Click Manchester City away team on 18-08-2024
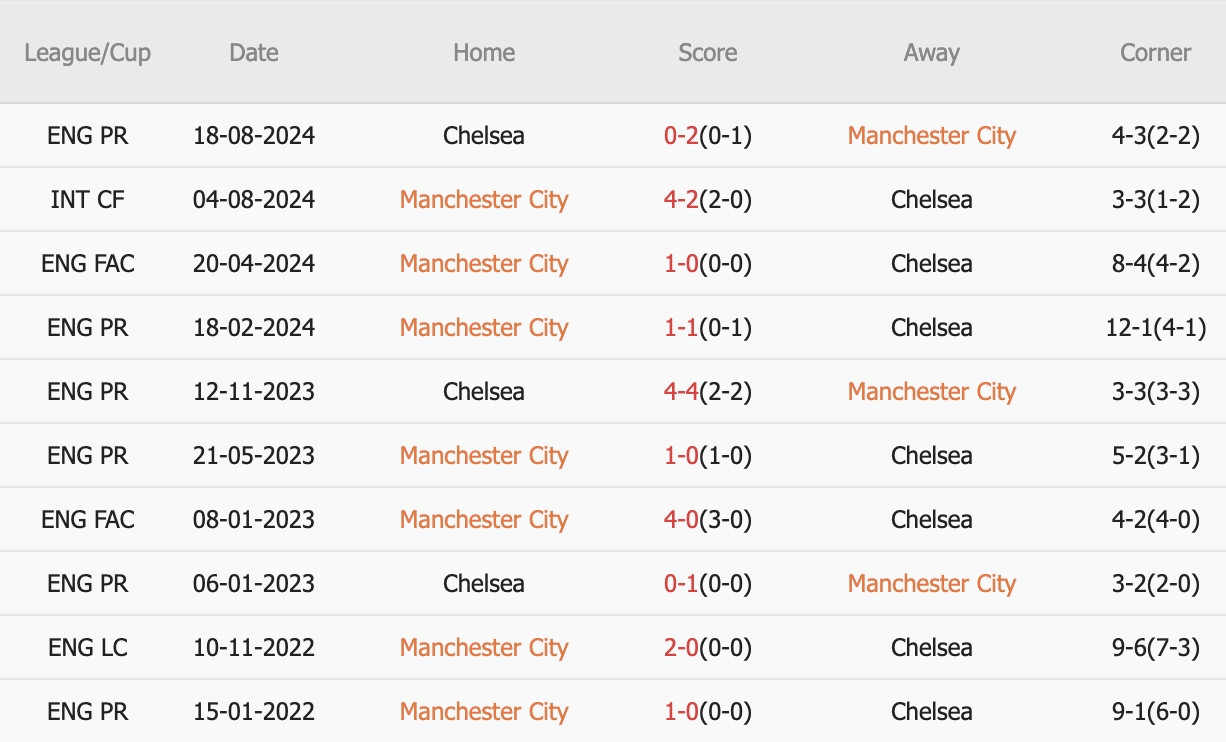 pyautogui.click(x=932, y=135)
